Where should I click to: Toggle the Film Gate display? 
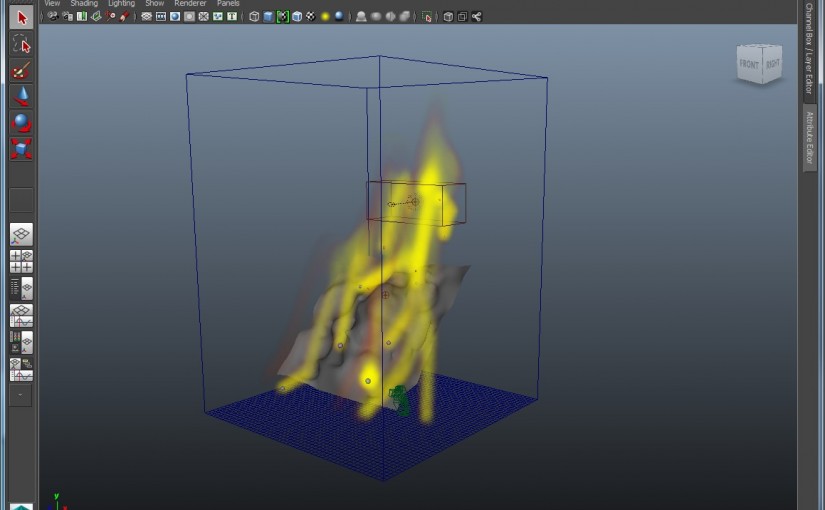tap(160, 16)
